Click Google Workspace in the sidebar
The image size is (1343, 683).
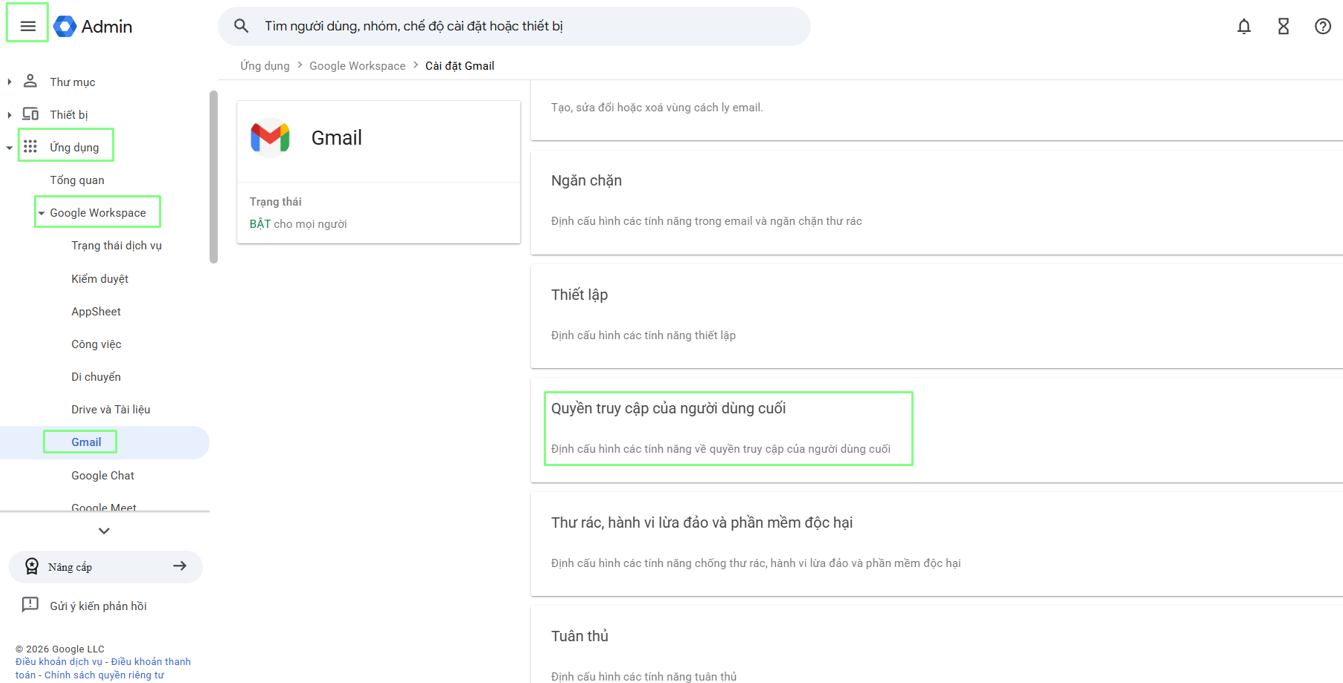98,213
